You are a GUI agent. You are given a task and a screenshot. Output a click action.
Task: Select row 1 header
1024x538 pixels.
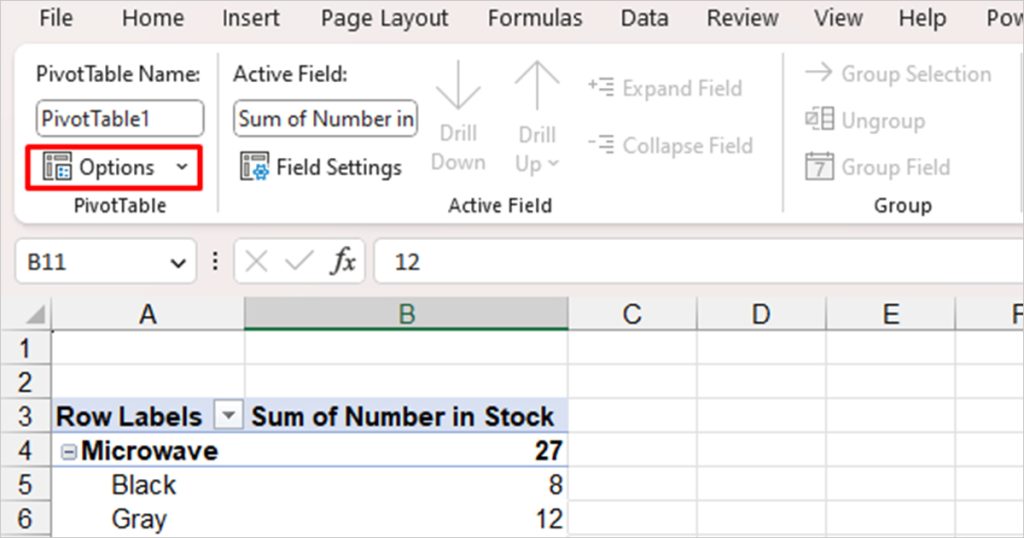(x=25, y=348)
